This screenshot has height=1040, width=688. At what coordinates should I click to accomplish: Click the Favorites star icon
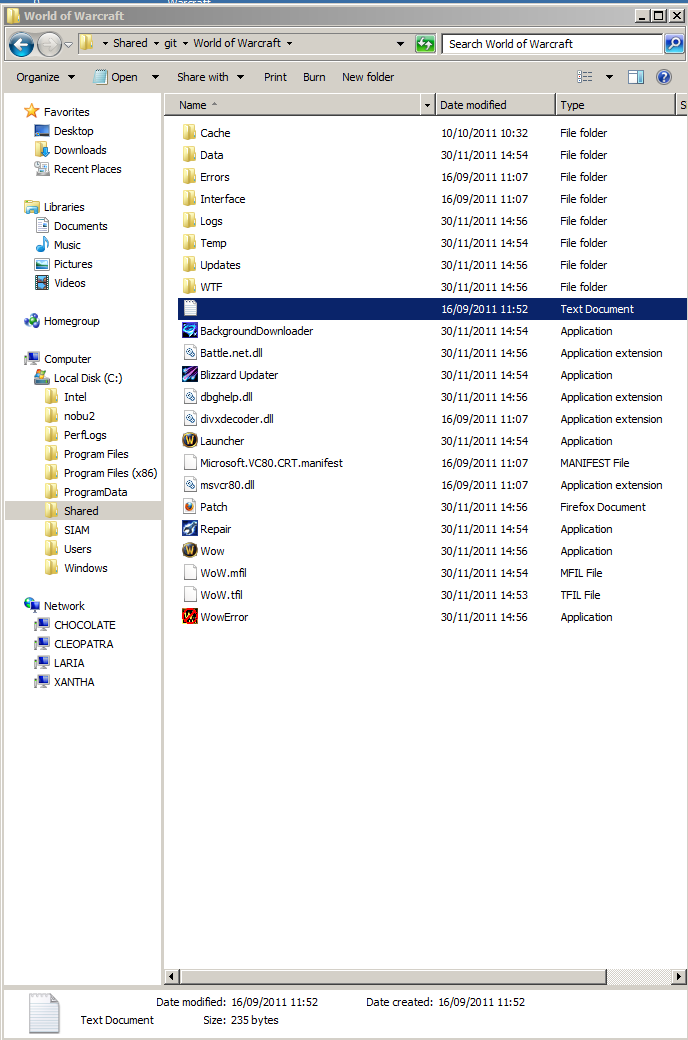coord(31,111)
